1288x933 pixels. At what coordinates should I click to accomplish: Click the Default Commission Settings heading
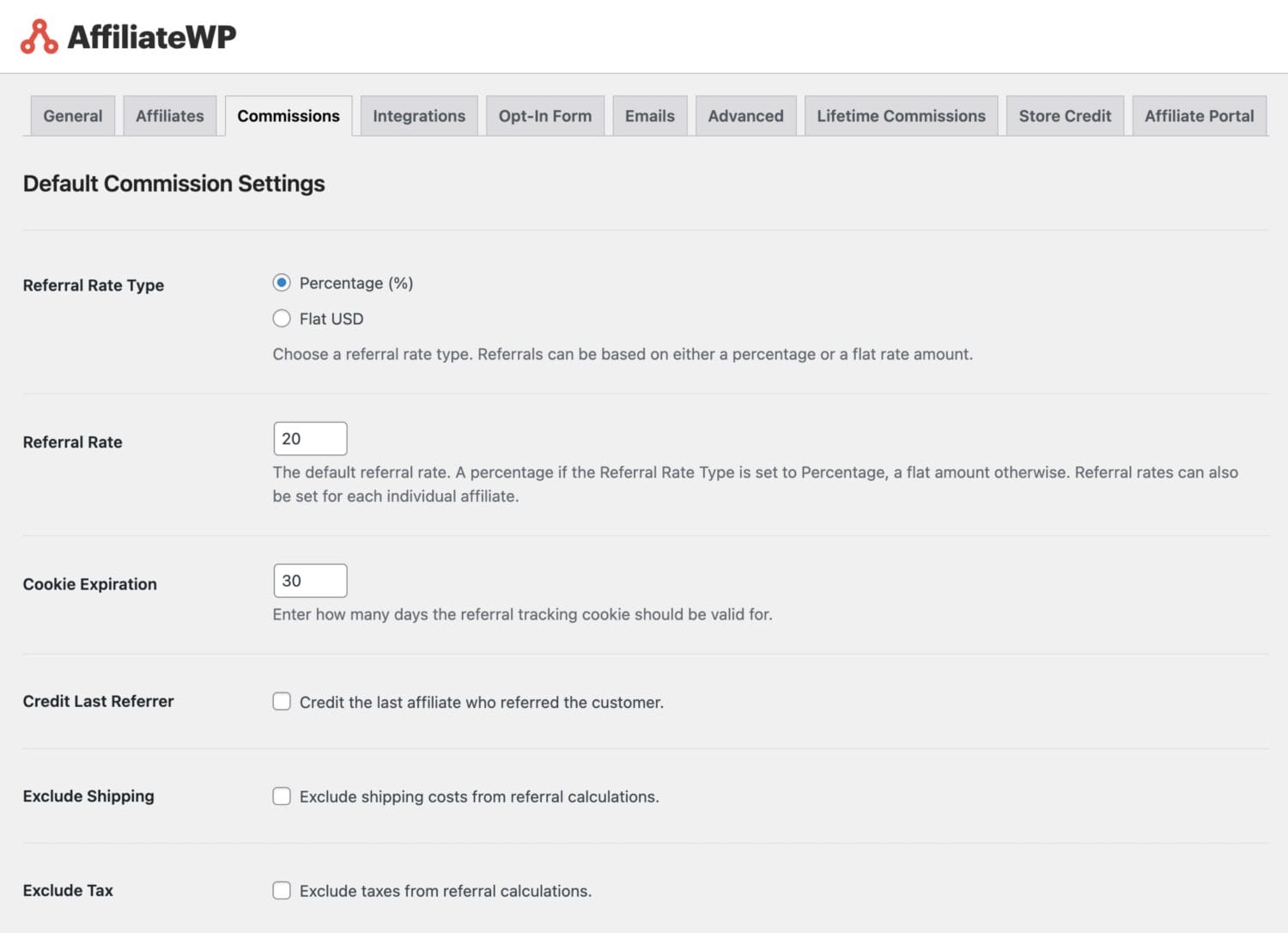pos(174,184)
